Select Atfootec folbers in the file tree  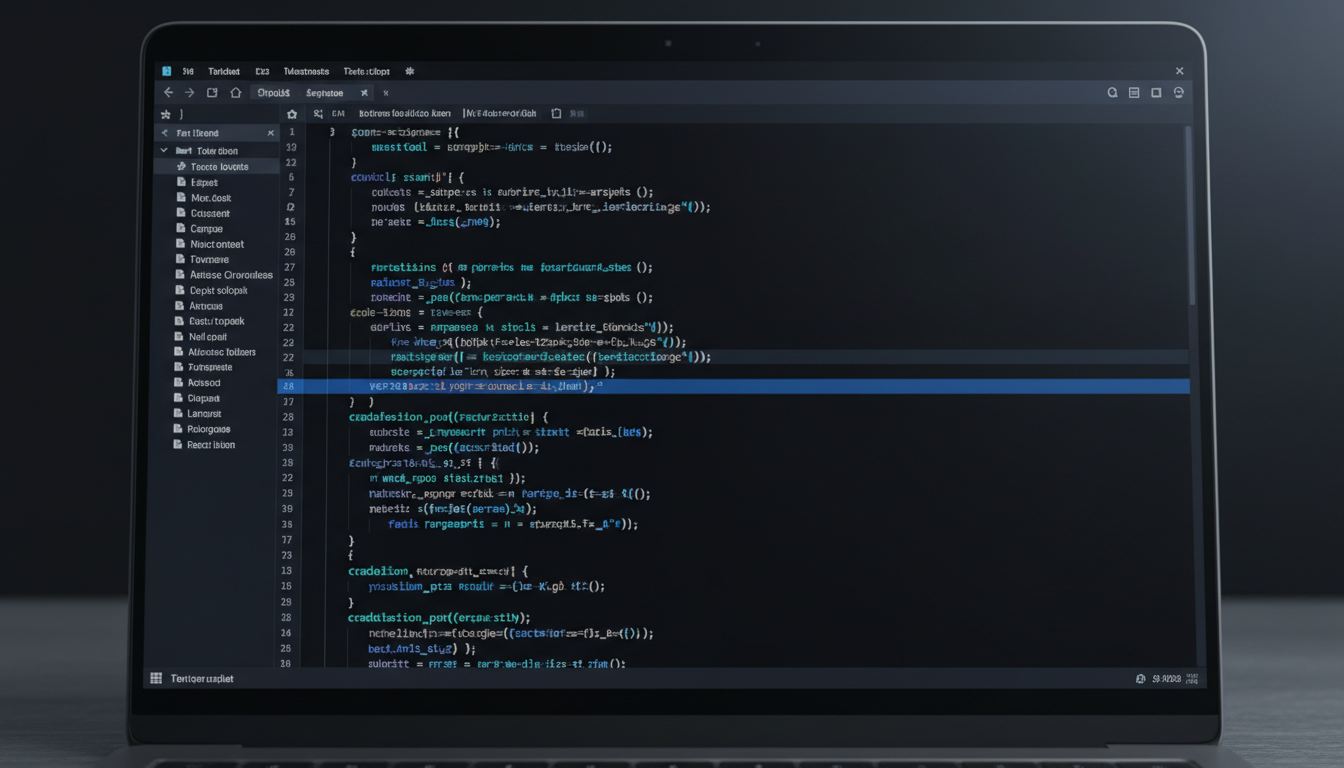tap(222, 352)
